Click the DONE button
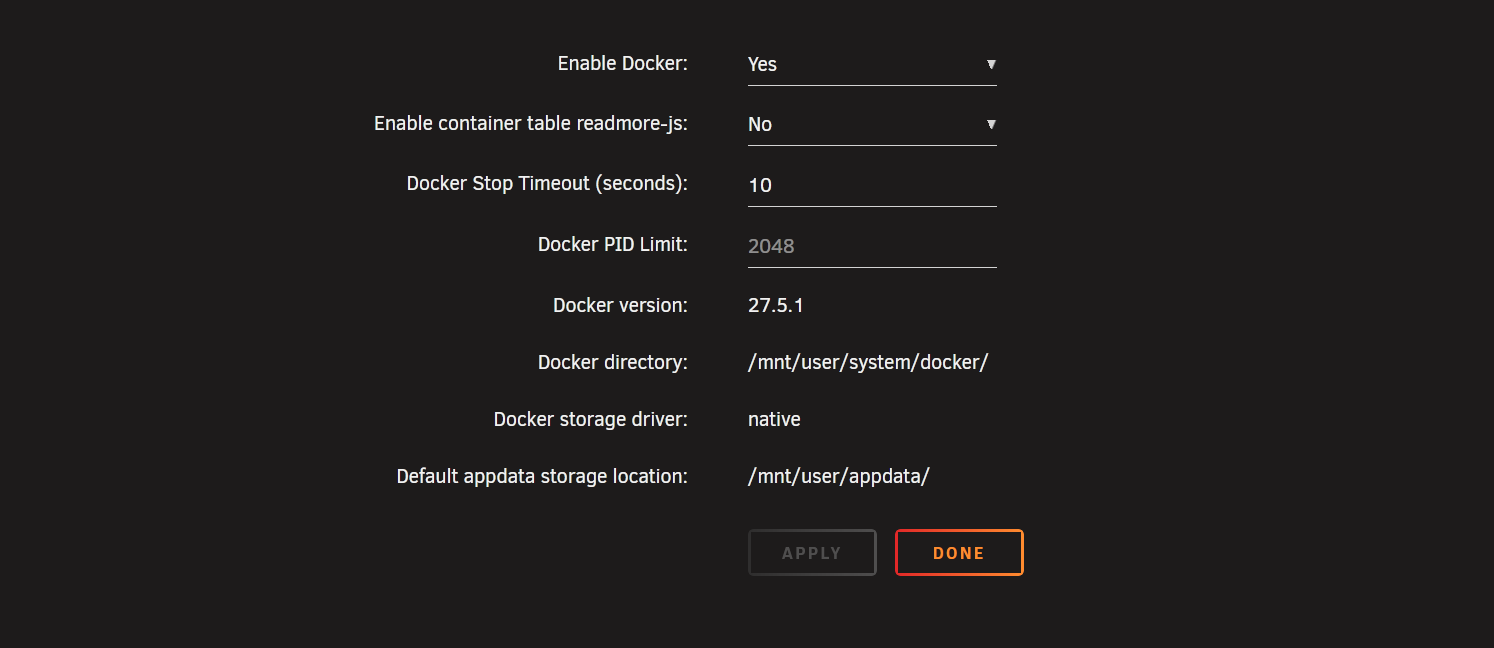1494x648 pixels. 959,553
